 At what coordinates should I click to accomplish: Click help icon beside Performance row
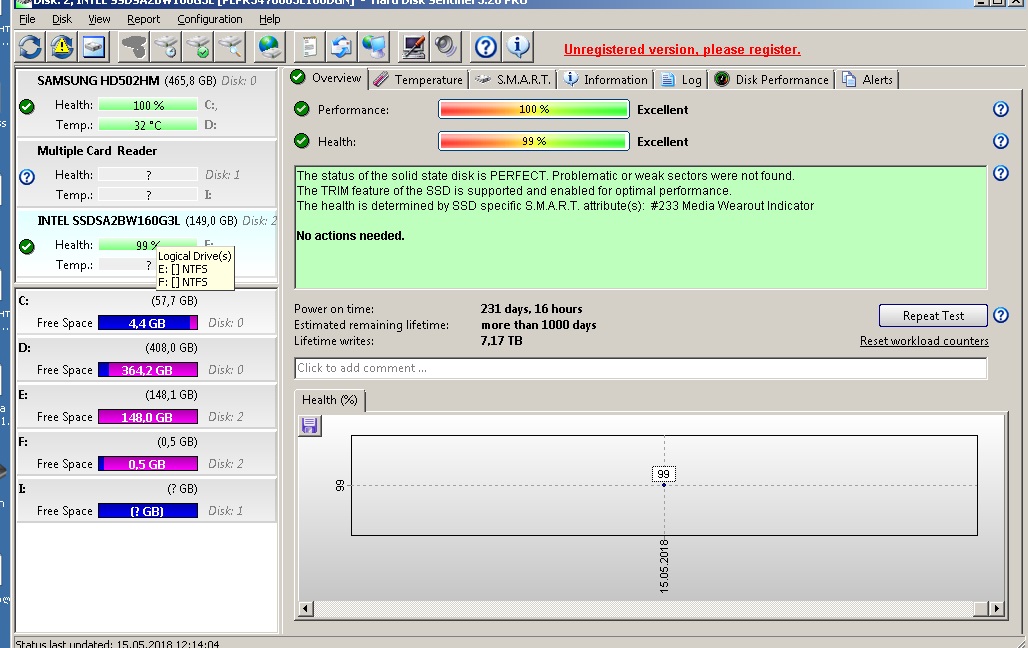tap(1000, 110)
